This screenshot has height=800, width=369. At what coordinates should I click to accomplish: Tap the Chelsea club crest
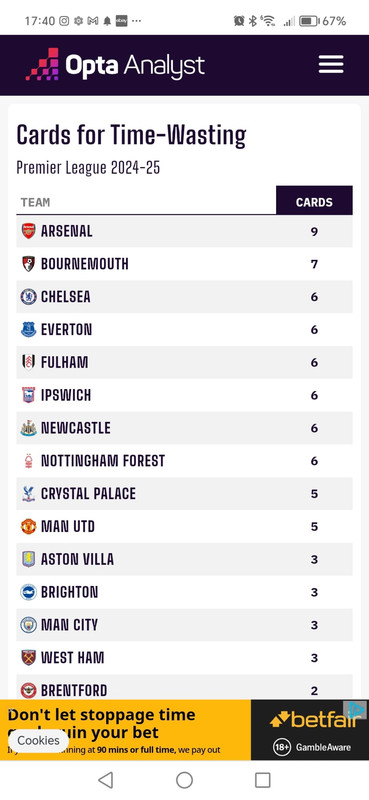(x=29, y=296)
